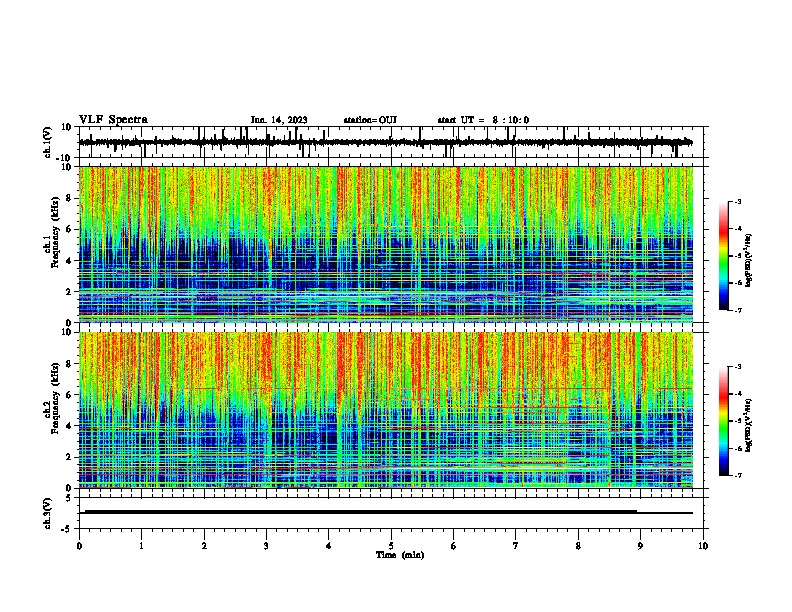Click the station name label above the plot
The height and width of the screenshot is (612, 792).
click(x=370, y=120)
